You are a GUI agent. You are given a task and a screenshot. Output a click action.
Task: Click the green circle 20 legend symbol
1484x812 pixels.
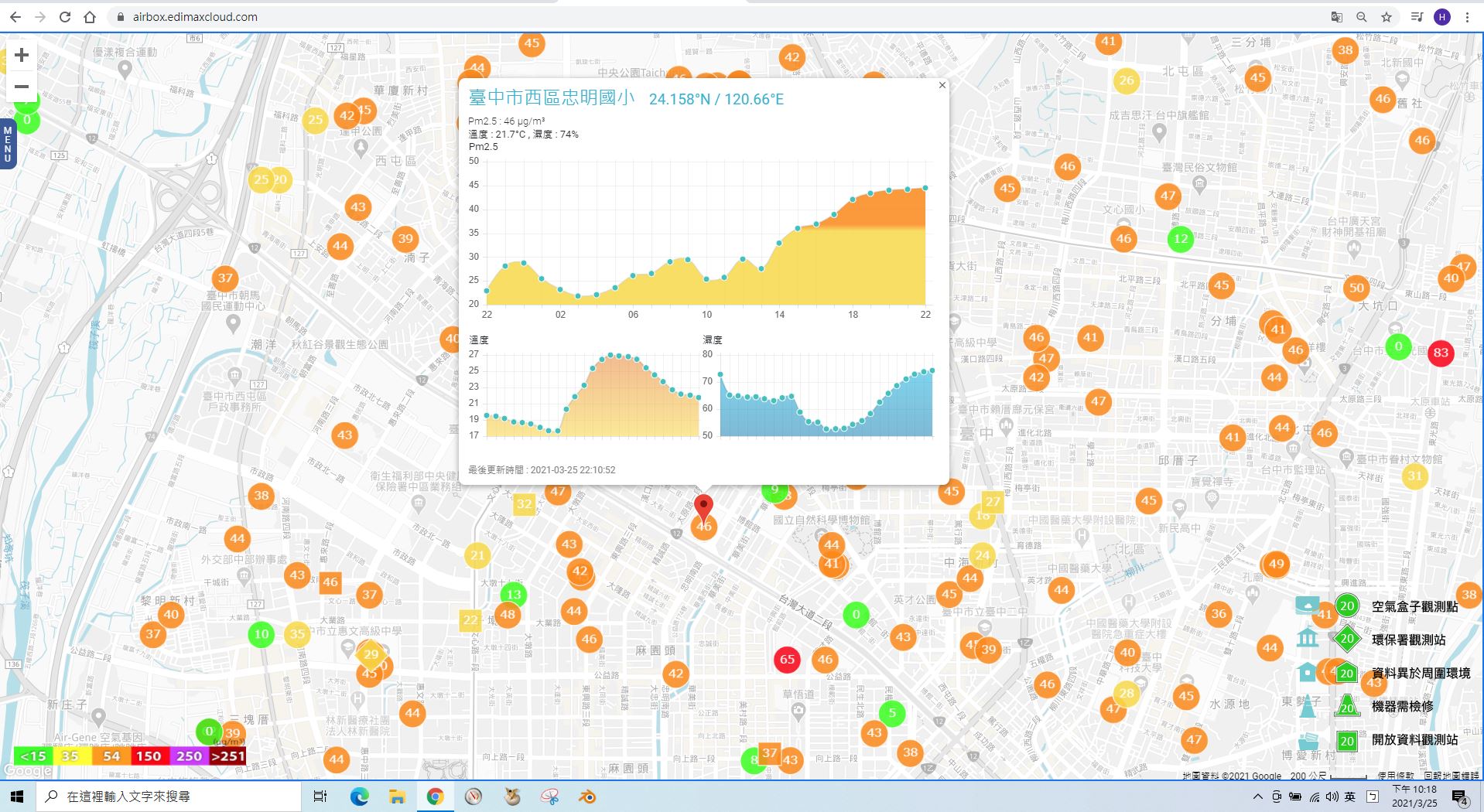[x=1346, y=606]
